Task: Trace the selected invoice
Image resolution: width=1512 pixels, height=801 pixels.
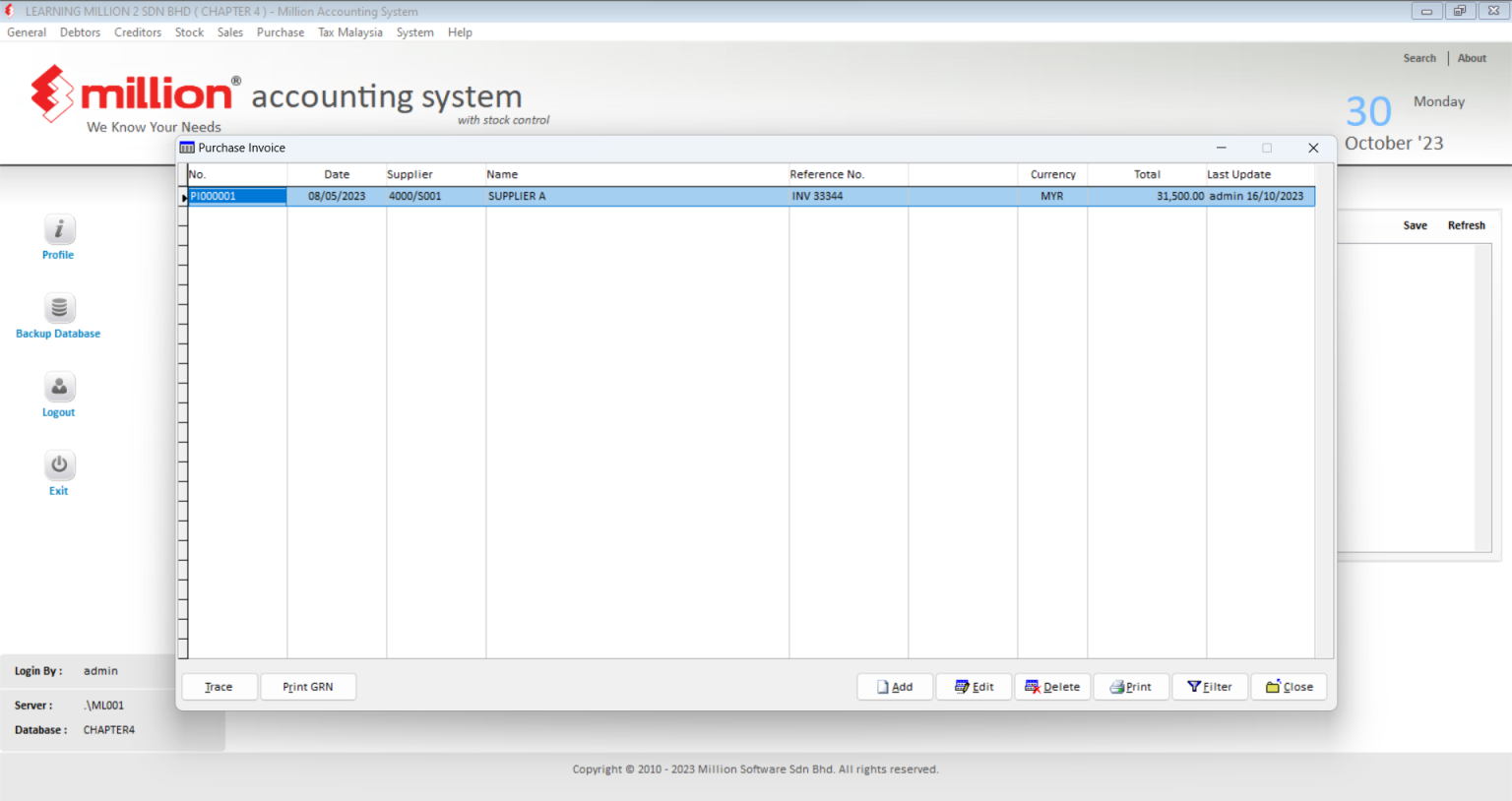Action: click(219, 686)
